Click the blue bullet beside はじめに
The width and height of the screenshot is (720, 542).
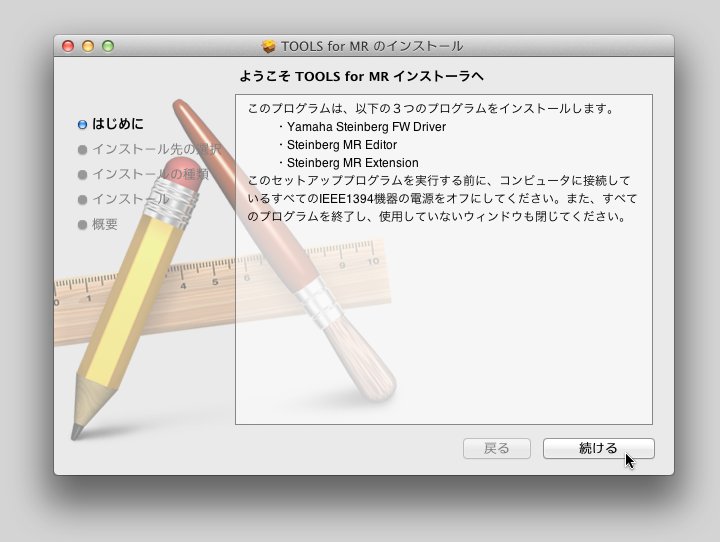click(82, 124)
